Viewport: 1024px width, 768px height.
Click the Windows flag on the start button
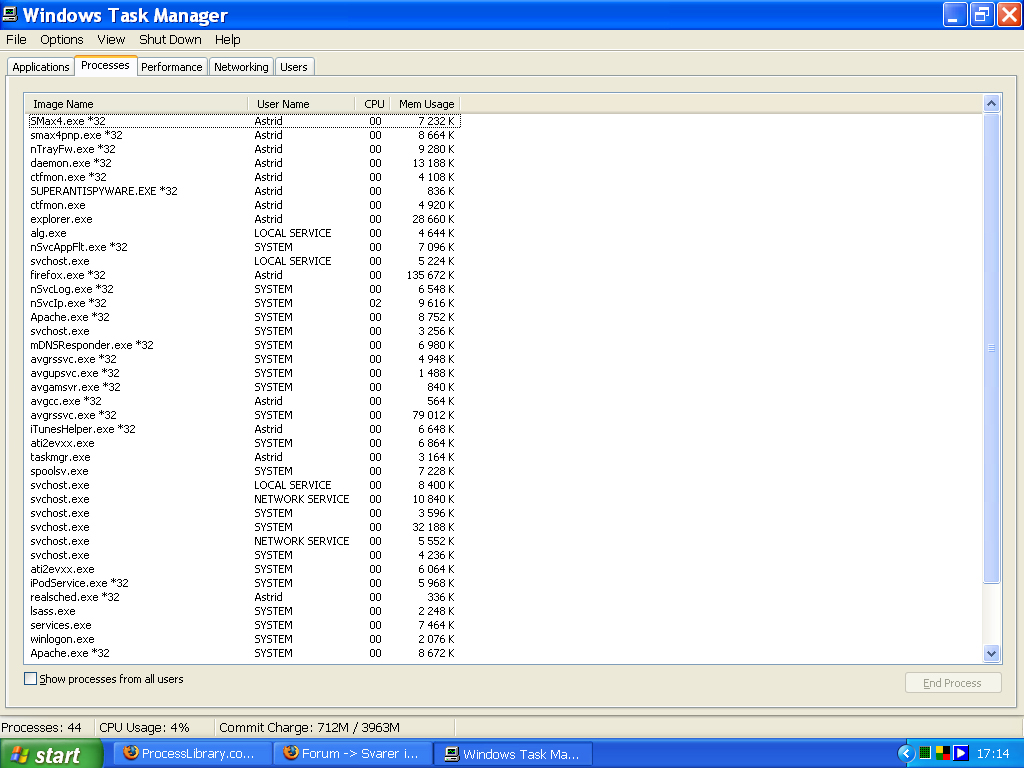(x=19, y=755)
